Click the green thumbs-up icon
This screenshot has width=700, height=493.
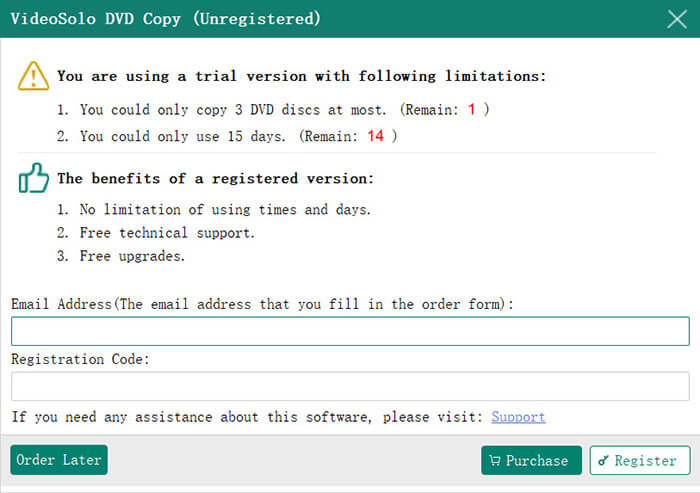[x=33, y=178]
